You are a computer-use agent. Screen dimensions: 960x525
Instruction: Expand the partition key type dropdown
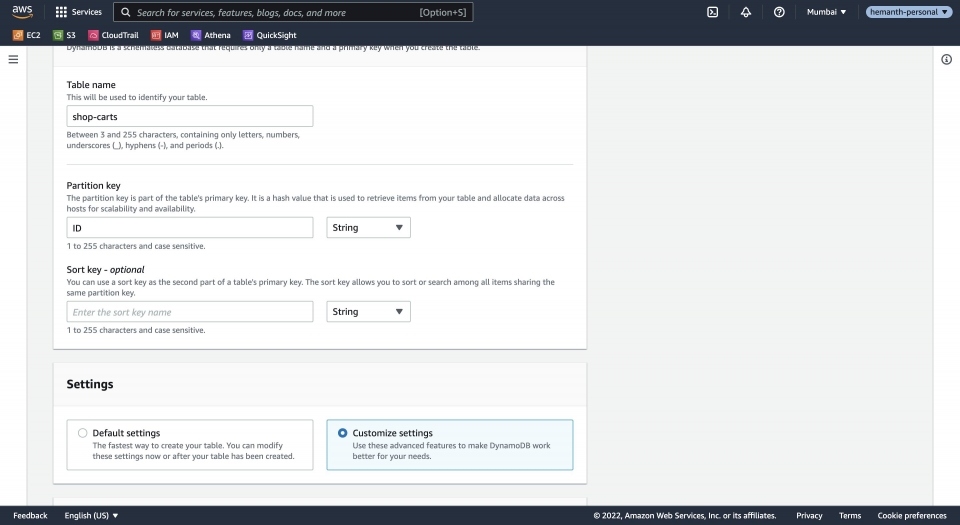pos(368,228)
